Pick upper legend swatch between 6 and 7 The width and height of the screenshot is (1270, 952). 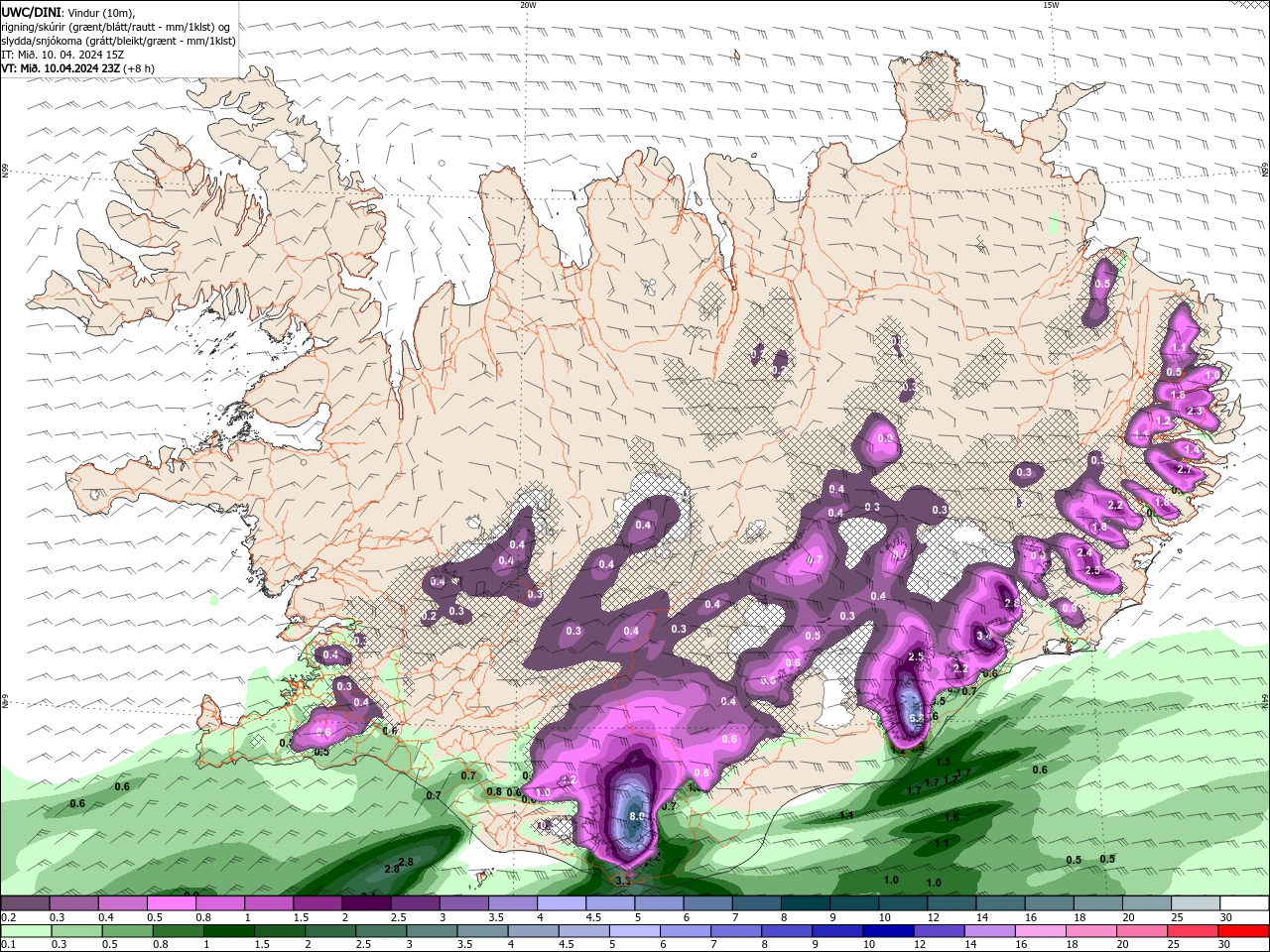coord(706,903)
